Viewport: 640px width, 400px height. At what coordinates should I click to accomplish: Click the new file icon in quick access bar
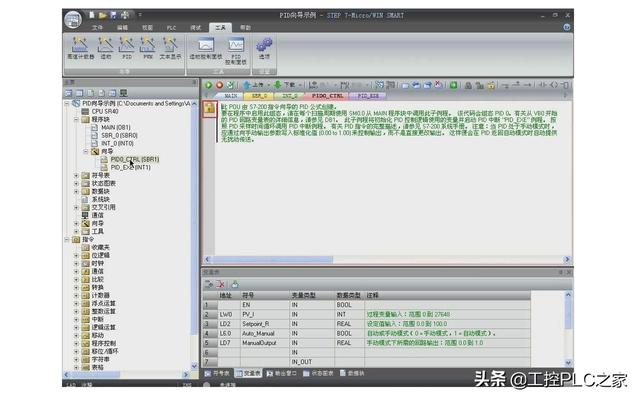click(92, 15)
